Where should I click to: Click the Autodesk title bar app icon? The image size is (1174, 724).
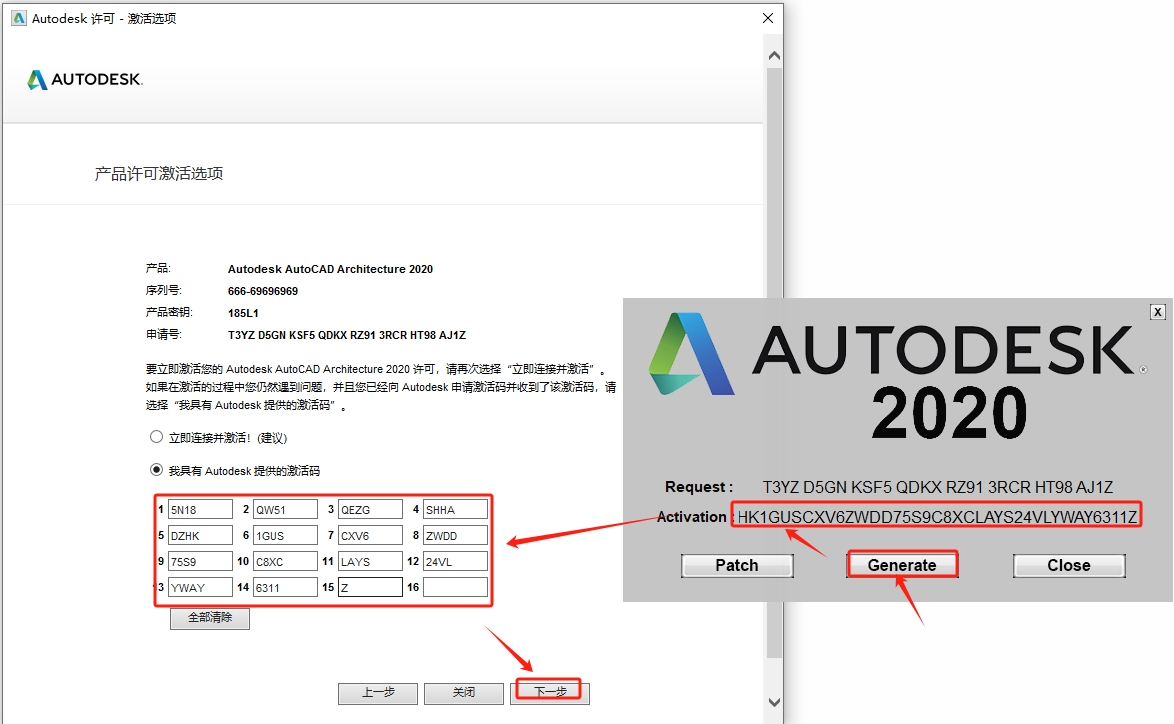pyautogui.click(x=19, y=18)
